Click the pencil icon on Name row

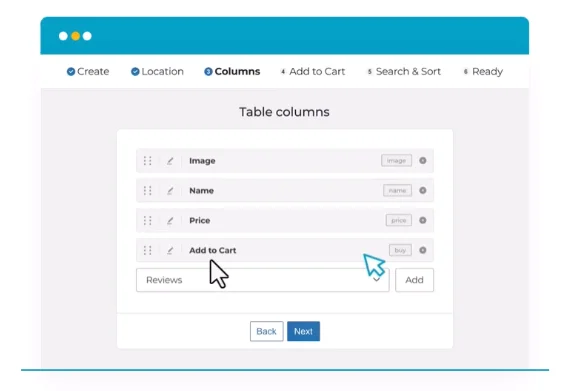coord(170,191)
